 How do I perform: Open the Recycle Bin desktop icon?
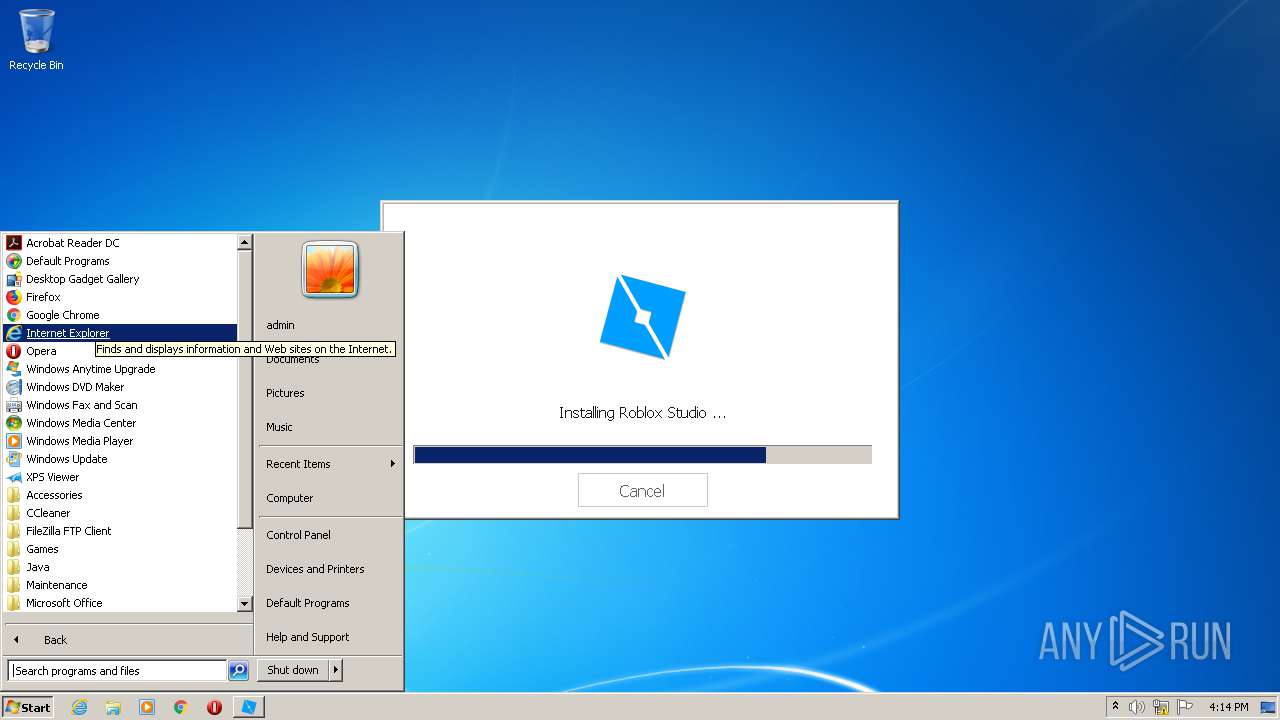36,40
